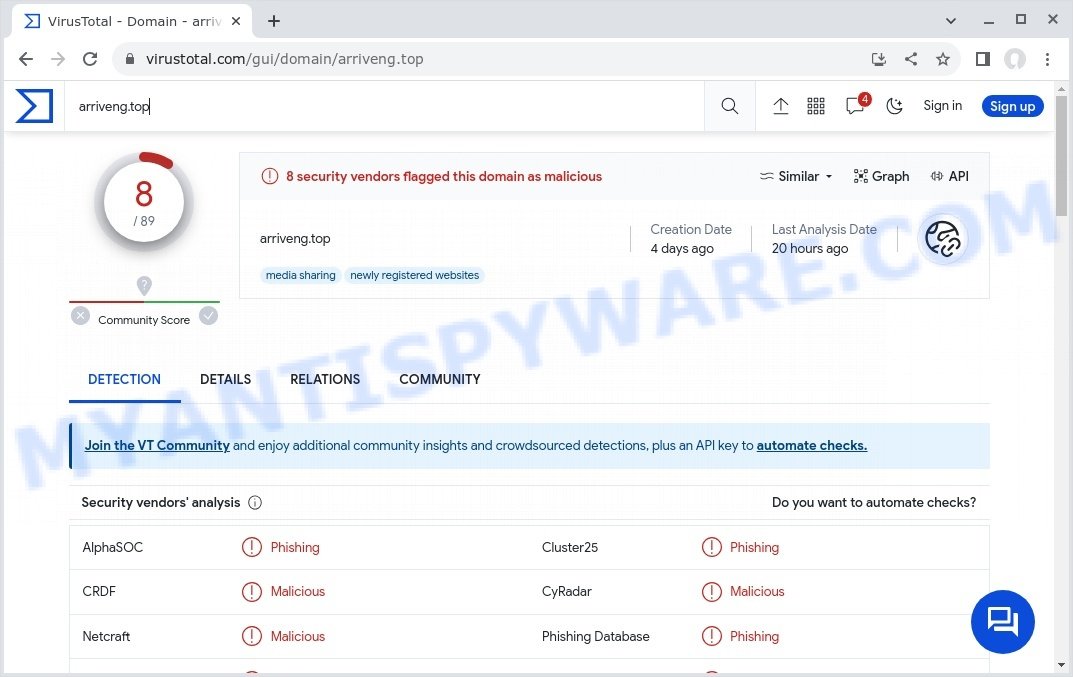Open the upload file icon
This screenshot has width=1073, height=677.
tap(781, 106)
